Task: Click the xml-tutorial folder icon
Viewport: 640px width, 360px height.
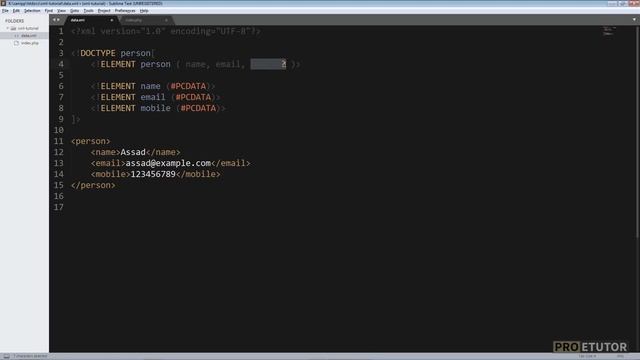Action: (x=13, y=29)
